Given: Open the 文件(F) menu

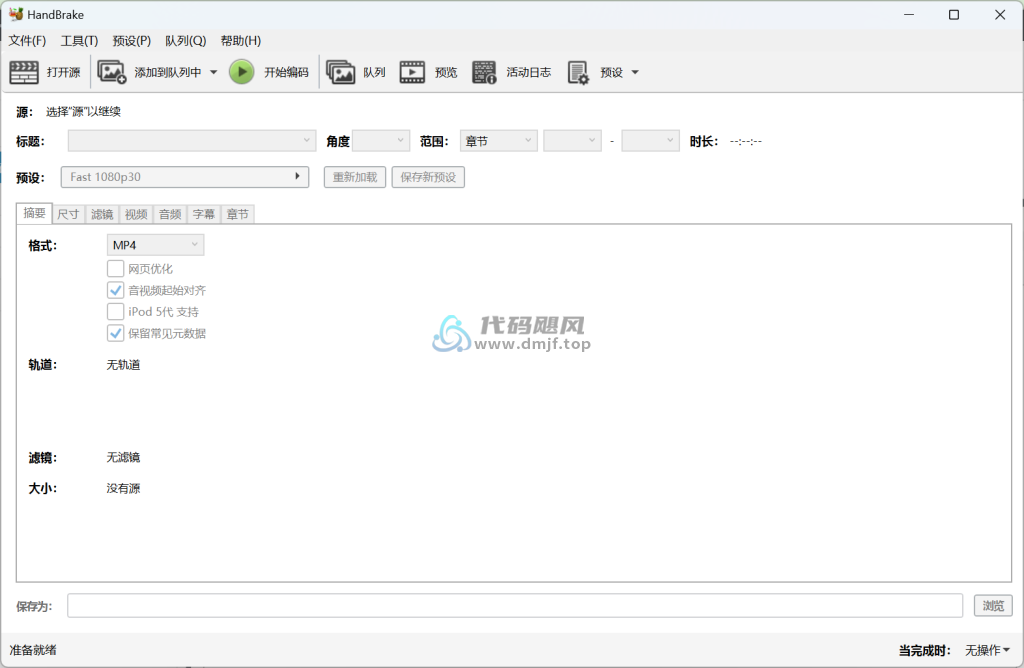Looking at the screenshot, I should coord(27,40).
